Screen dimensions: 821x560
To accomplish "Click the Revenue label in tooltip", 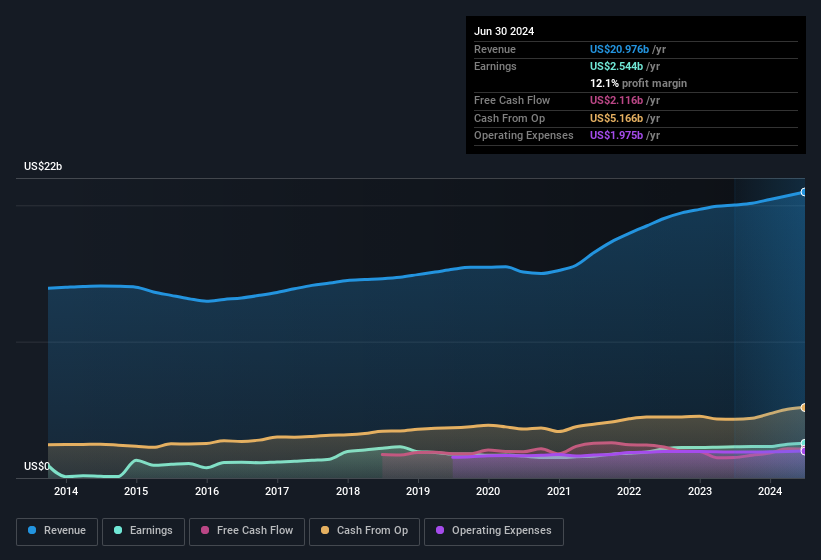I will (x=495, y=49).
